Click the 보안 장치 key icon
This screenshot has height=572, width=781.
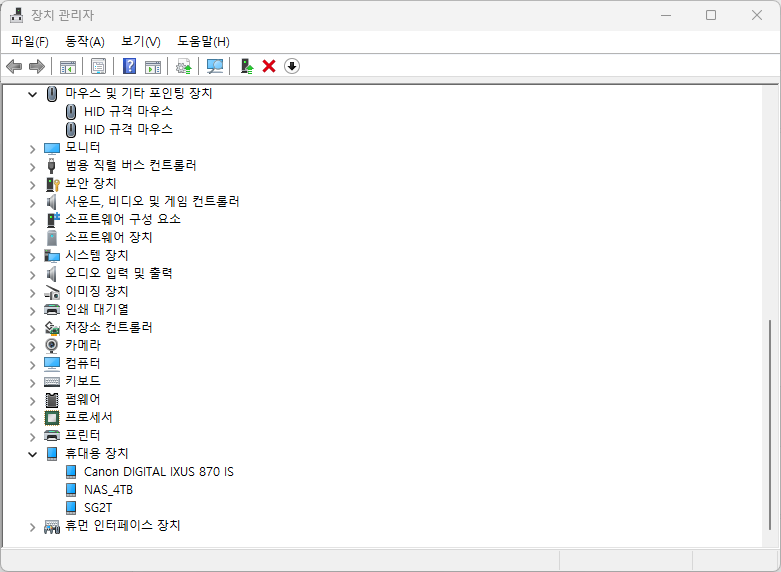pyautogui.click(x=52, y=184)
